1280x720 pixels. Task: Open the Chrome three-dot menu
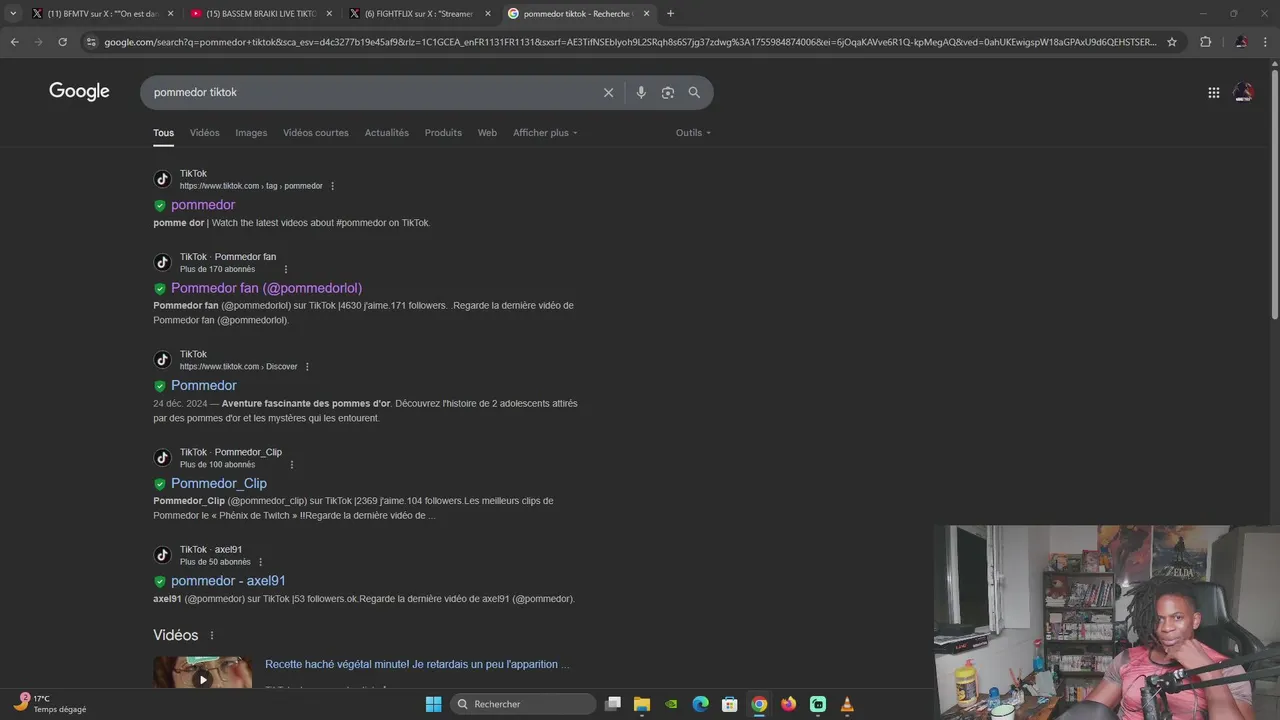[x=1266, y=42]
